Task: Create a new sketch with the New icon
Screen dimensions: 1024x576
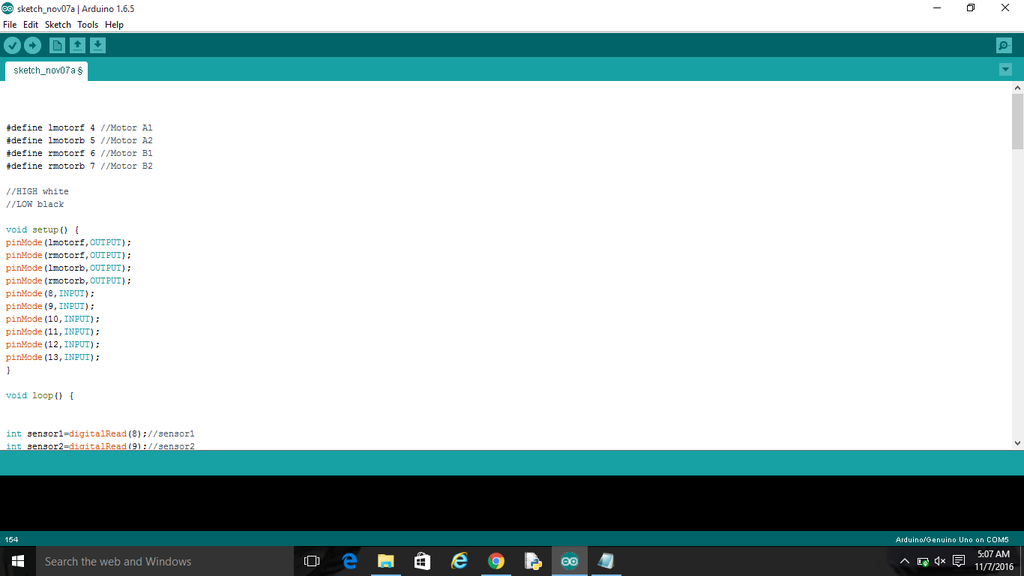Action: [x=57, y=46]
